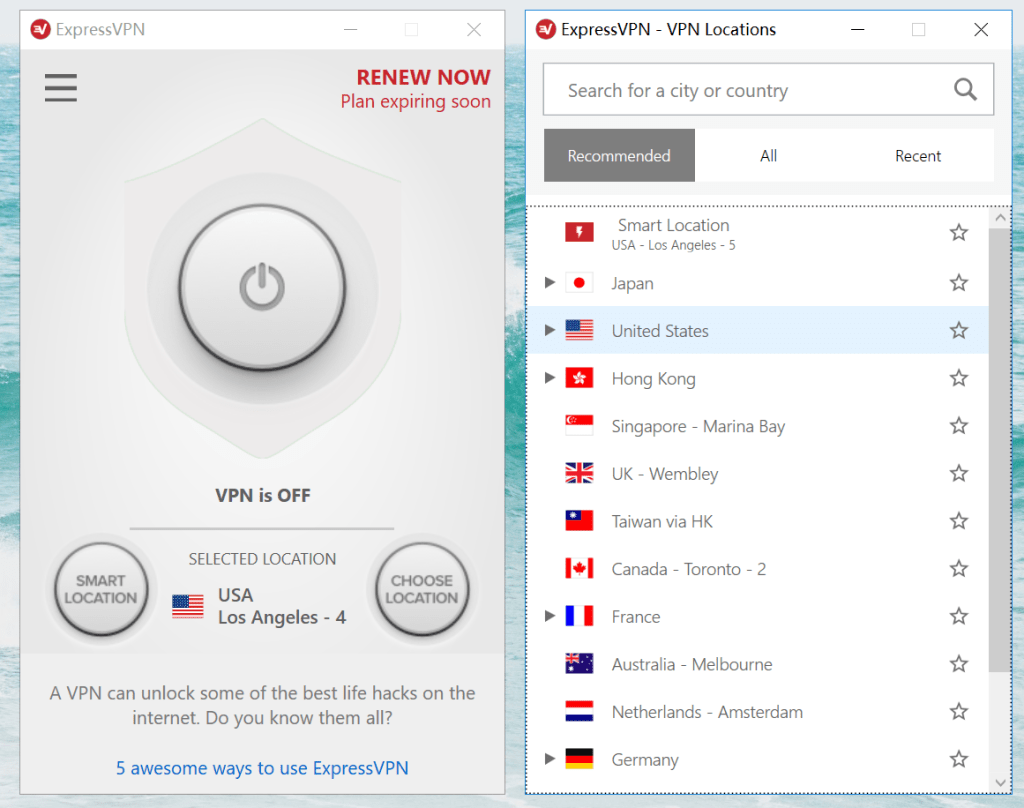
Task: Expand the Germany location list
Action: coord(550,759)
